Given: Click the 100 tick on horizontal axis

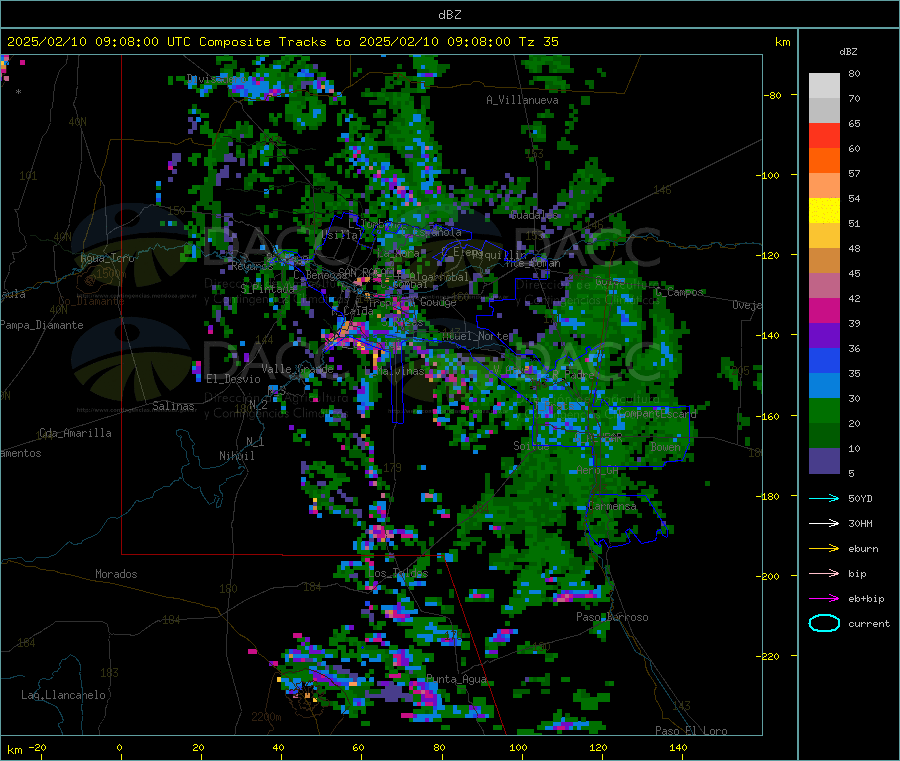Looking at the screenshot, I should (x=518, y=747).
